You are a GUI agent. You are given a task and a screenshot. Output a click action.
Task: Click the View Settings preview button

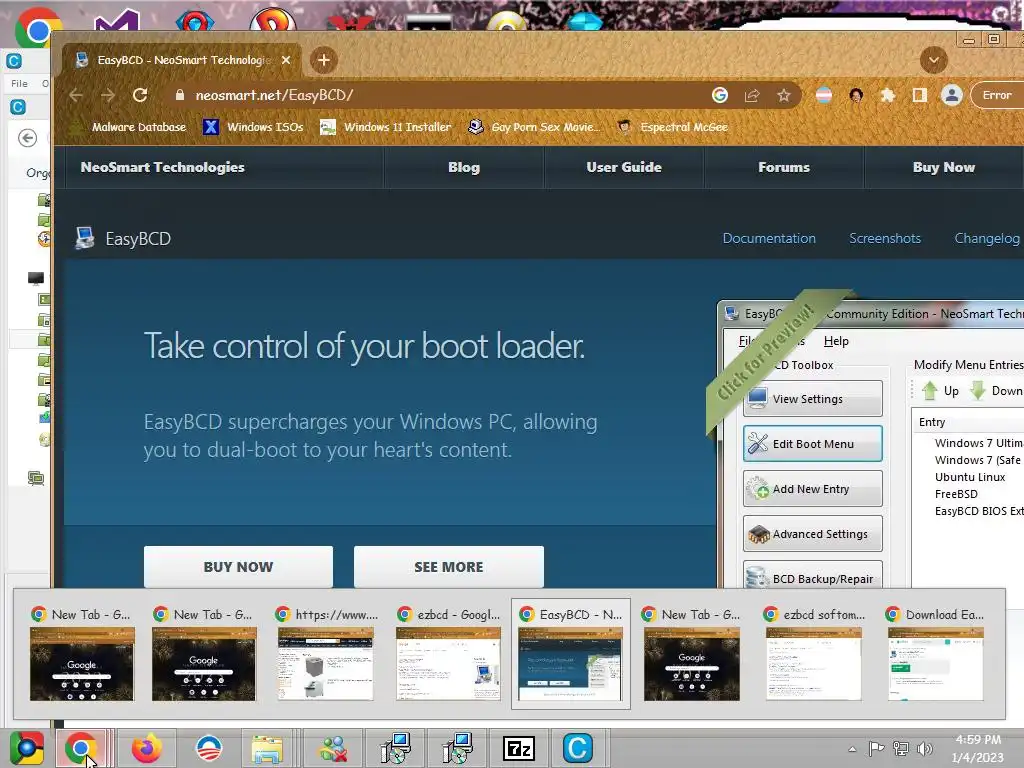[812, 398]
